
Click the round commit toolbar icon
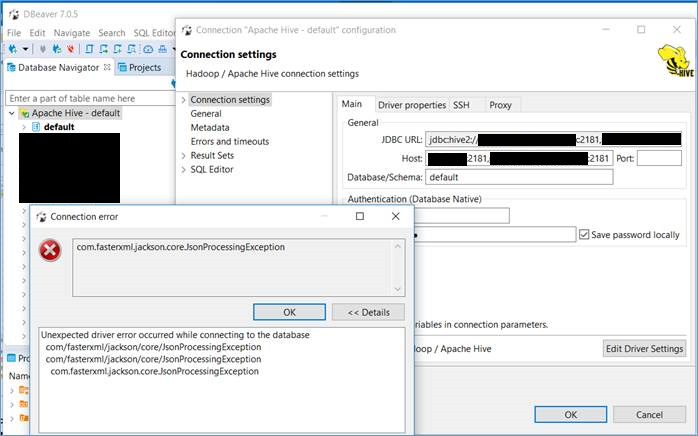(x=148, y=49)
